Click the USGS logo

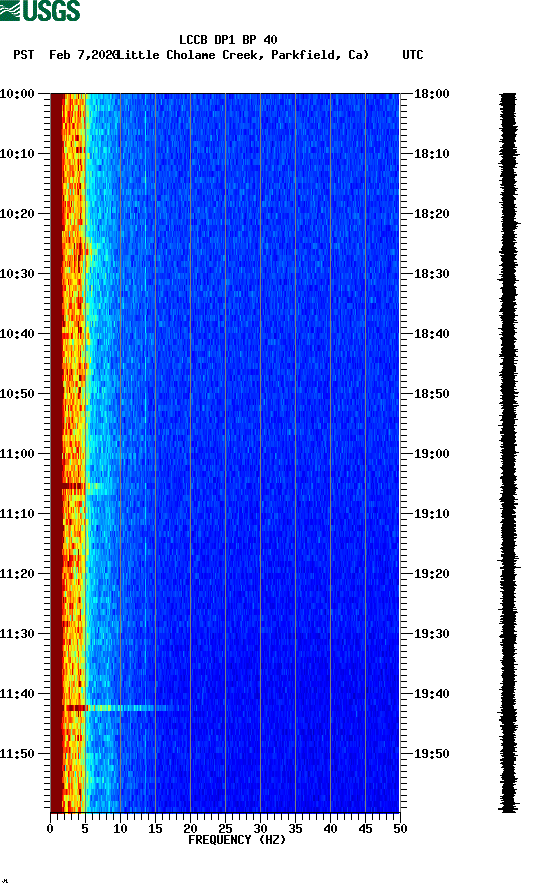tap(40, 10)
